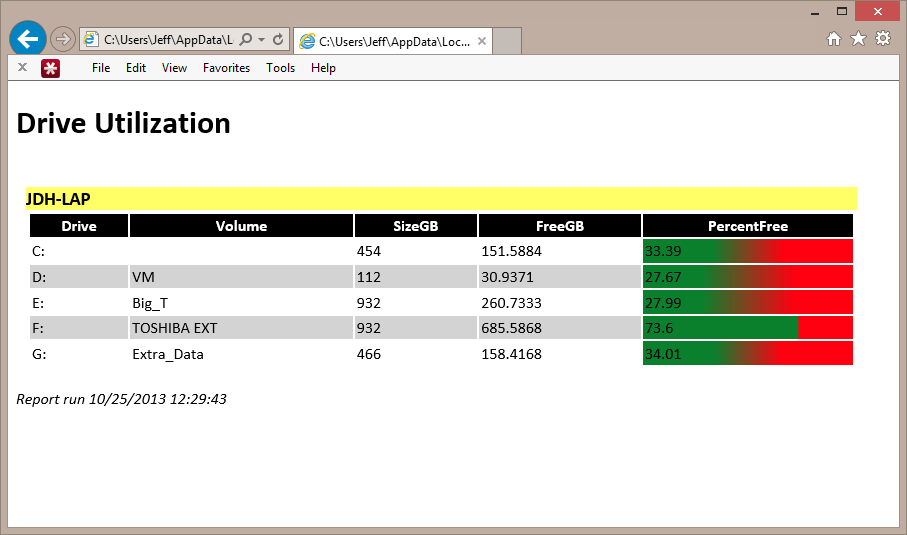Click the D: drive cell
Viewport: 907px width, 535px height.
pos(79,277)
